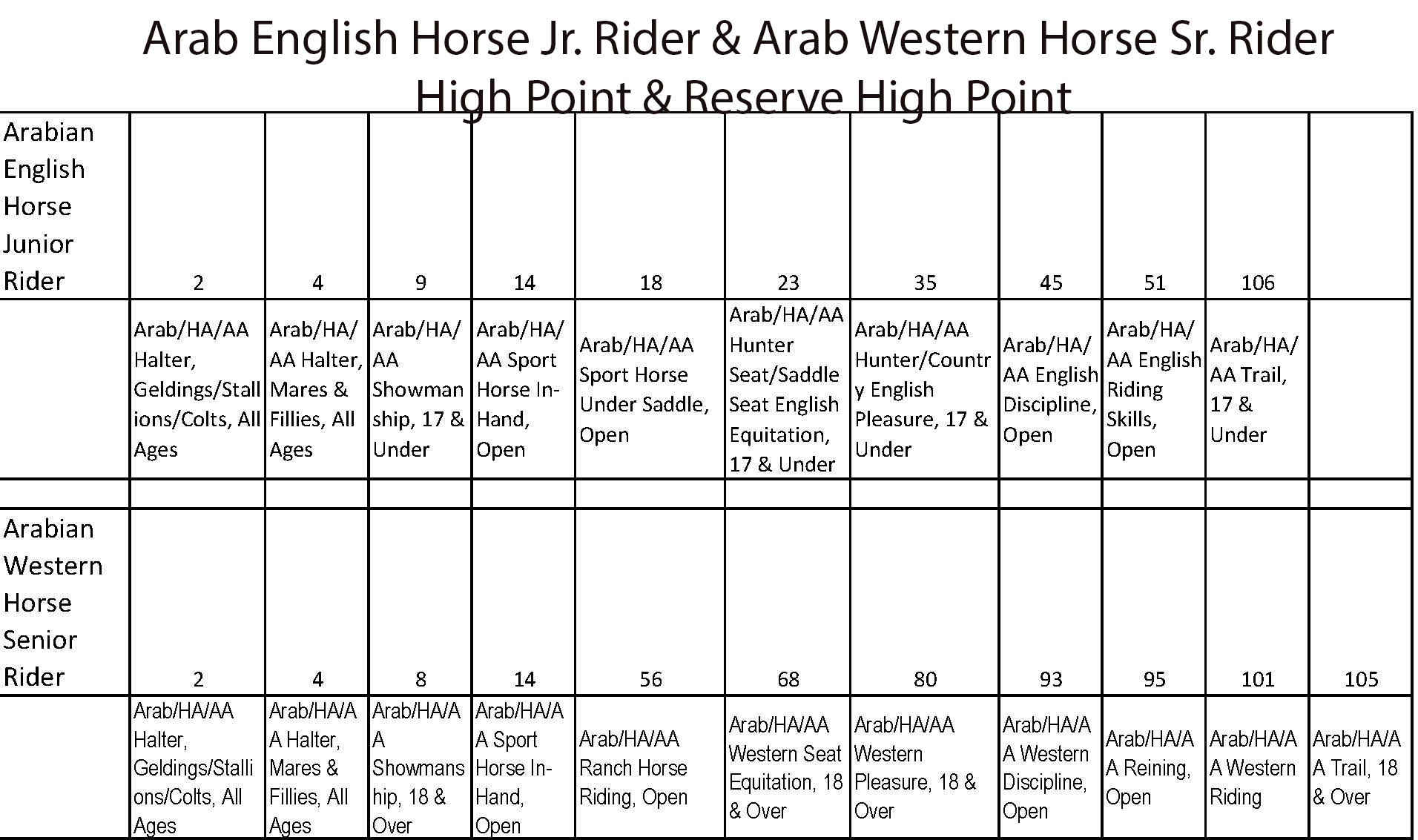Select English Riding Skills, Open cell
Image resolution: width=1418 pixels, height=840 pixels.
tap(1153, 389)
